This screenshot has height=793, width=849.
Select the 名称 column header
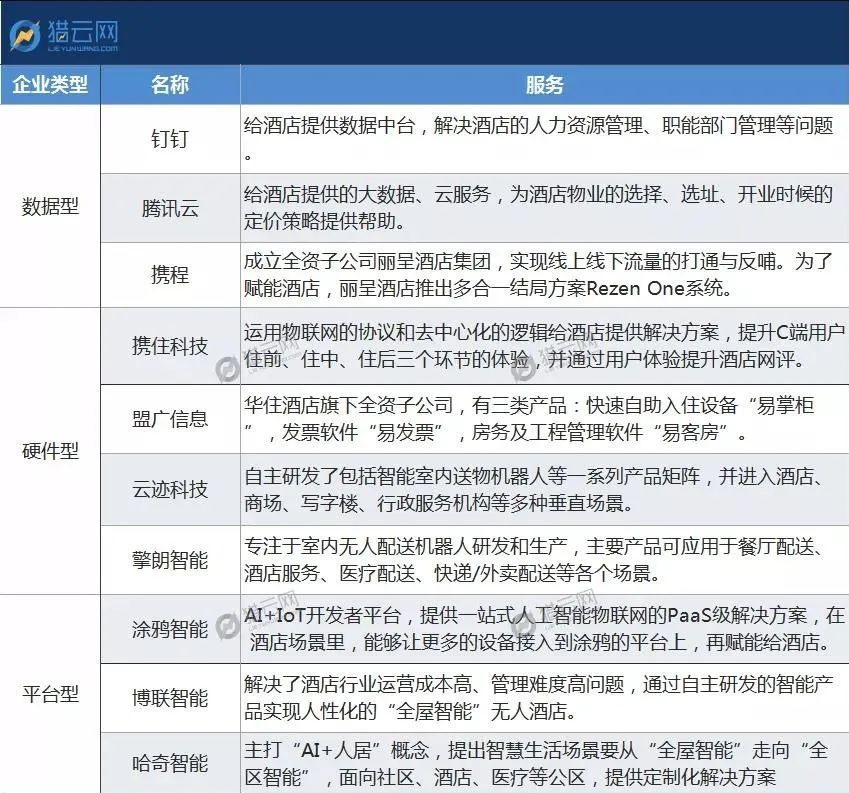(x=170, y=84)
